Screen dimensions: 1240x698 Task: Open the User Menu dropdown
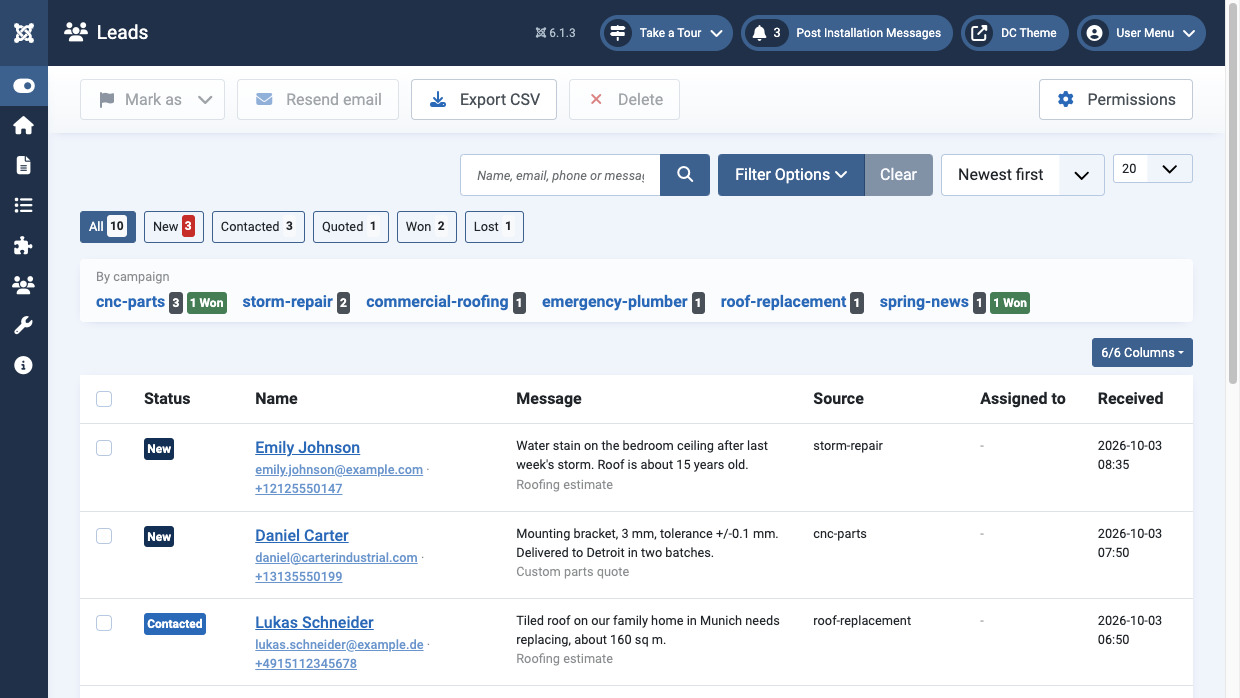pos(1141,33)
